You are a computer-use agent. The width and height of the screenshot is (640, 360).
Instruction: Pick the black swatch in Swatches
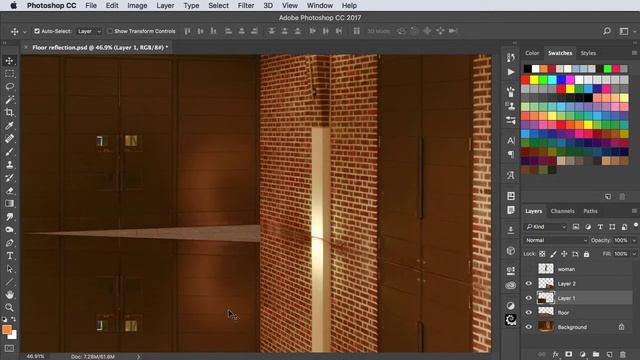pos(528,69)
